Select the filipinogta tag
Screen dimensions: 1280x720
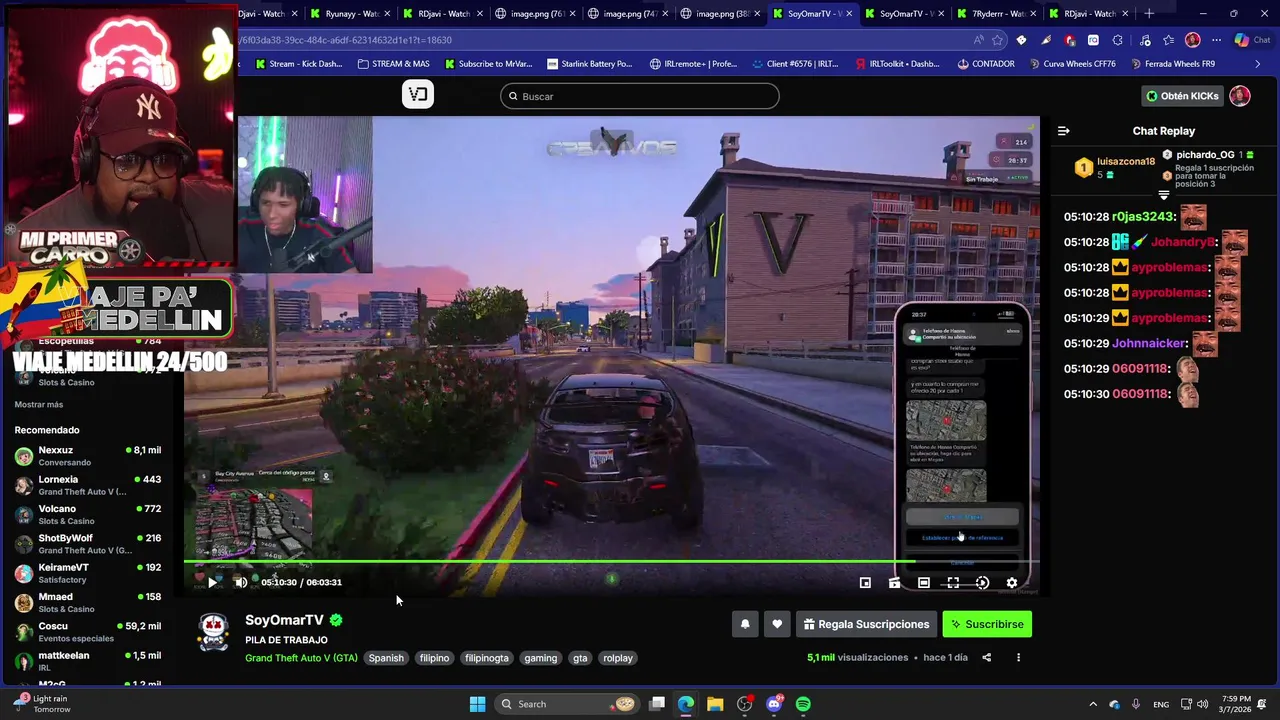coord(487,658)
